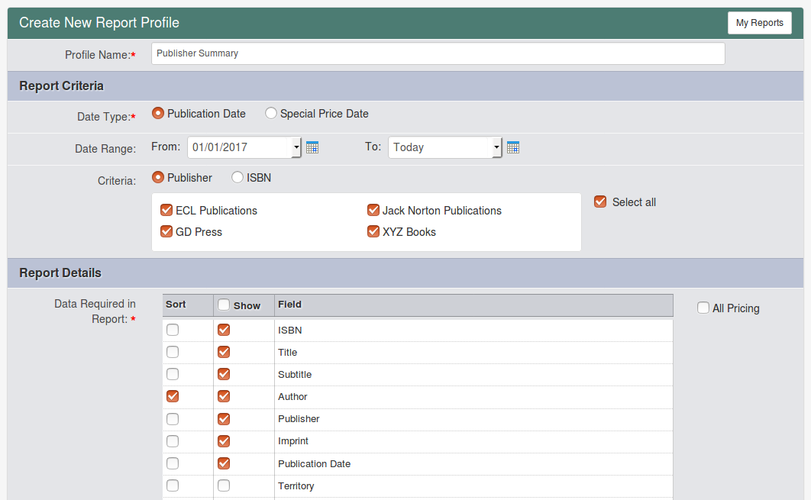The height and width of the screenshot is (500, 811).
Task: Enable the All Pricing checkbox
Action: click(703, 308)
